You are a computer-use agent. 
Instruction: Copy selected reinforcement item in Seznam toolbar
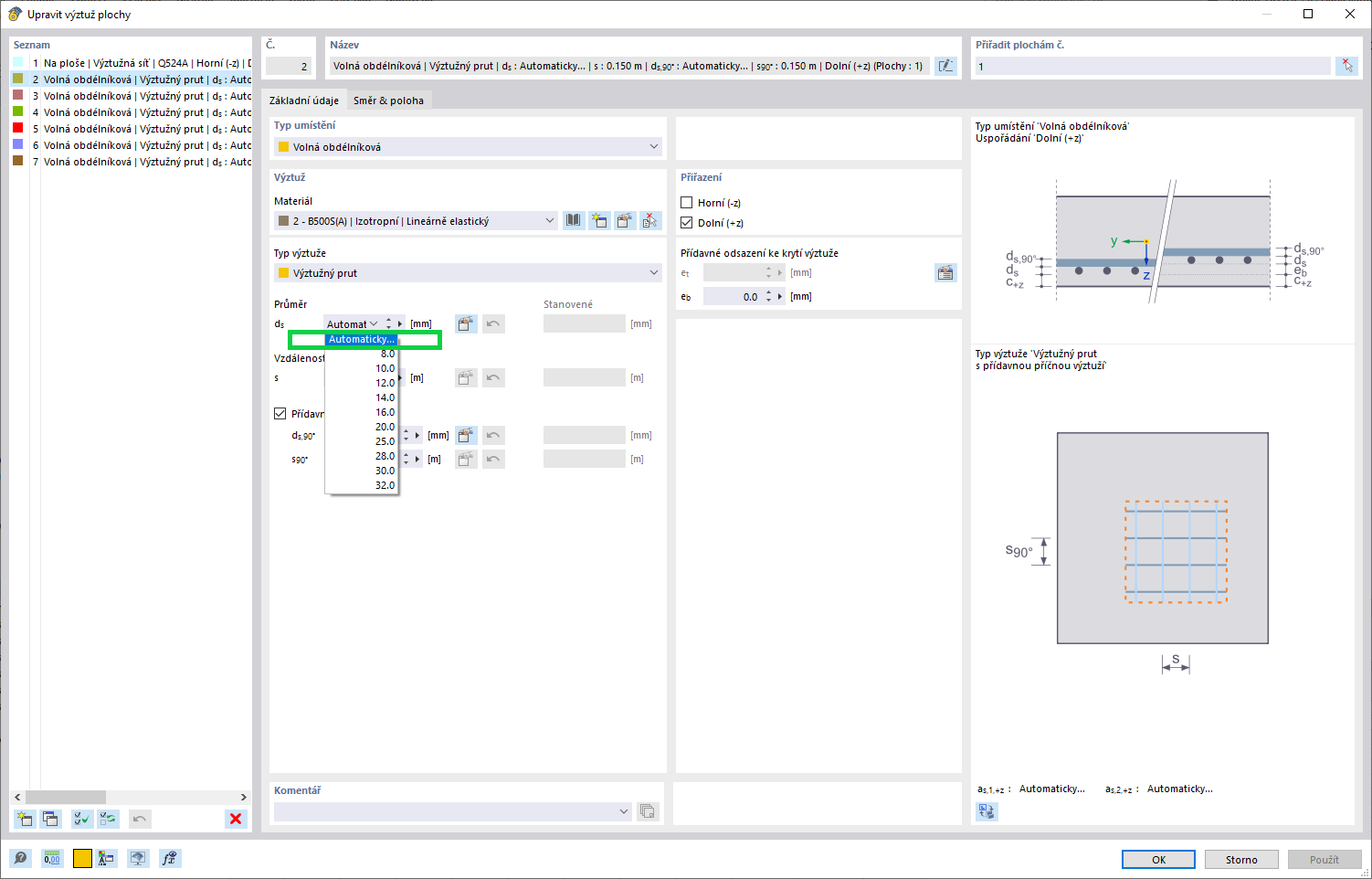[x=50, y=819]
